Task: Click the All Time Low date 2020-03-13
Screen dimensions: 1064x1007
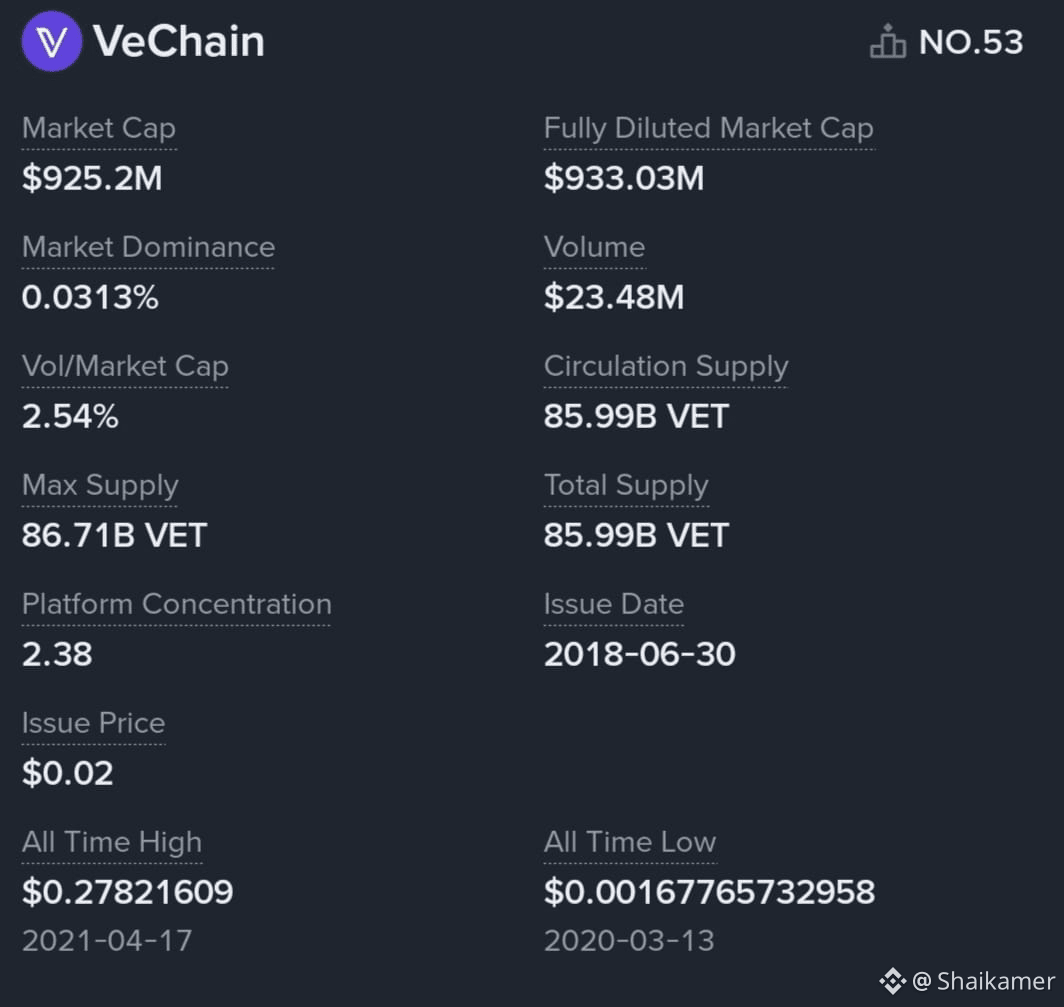Action: click(x=629, y=940)
